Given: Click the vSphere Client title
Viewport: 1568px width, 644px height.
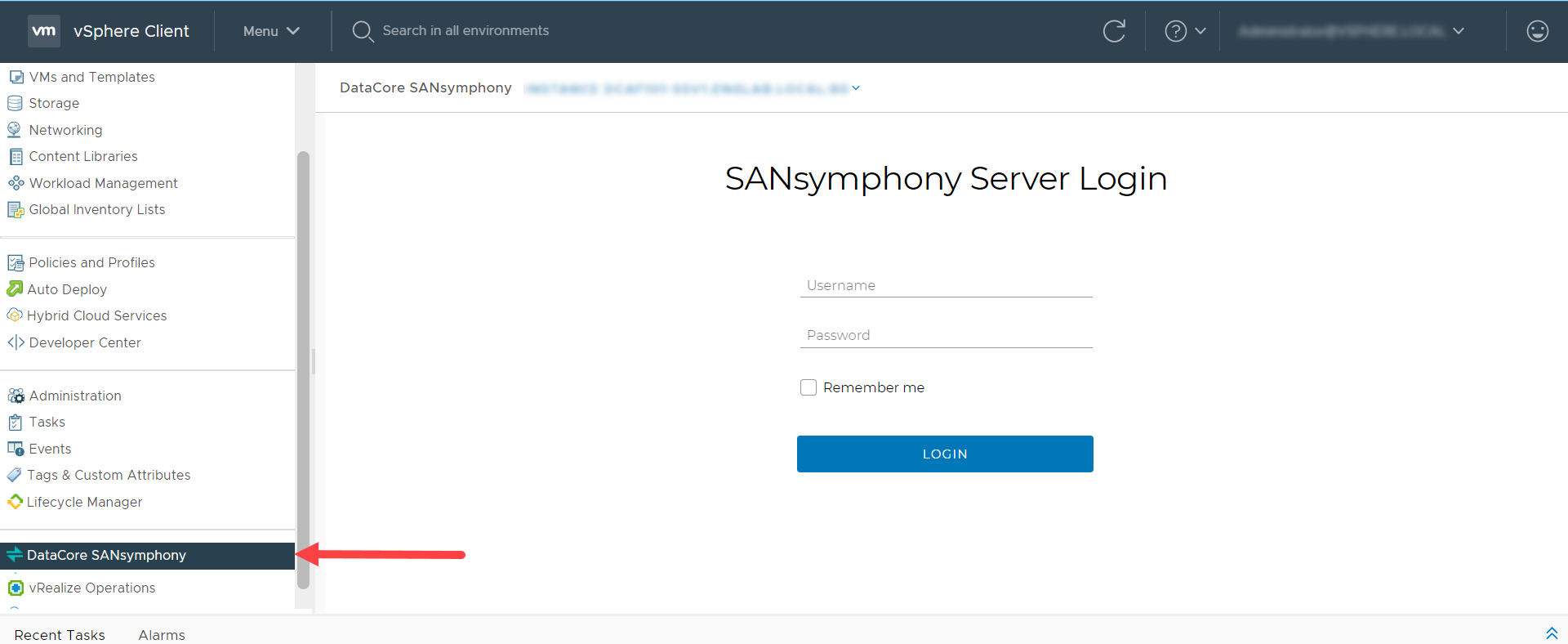Looking at the screenshot, I should [131, 31].
